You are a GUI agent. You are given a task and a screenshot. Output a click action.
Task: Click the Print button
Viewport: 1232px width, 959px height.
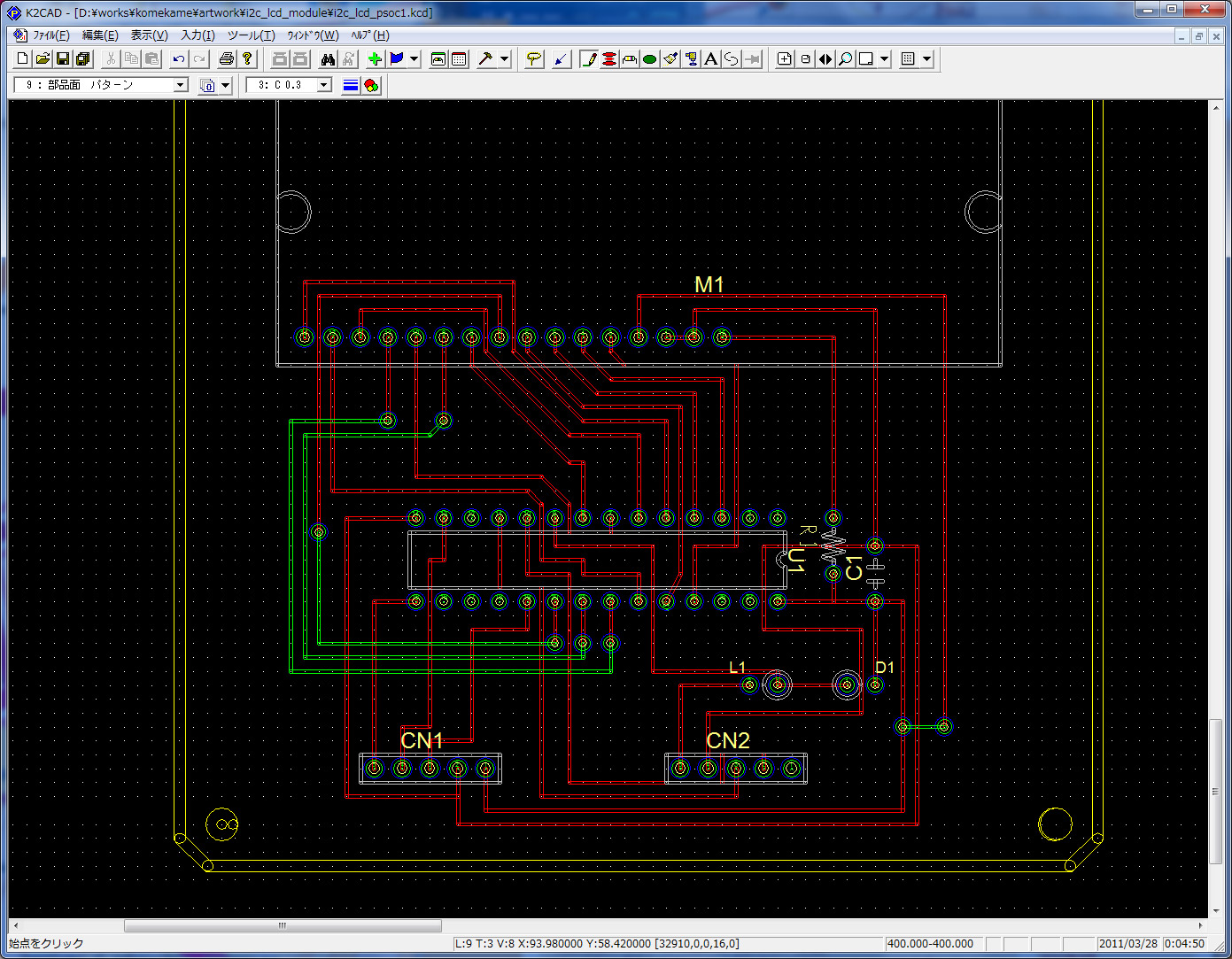(x=227, y=59)
